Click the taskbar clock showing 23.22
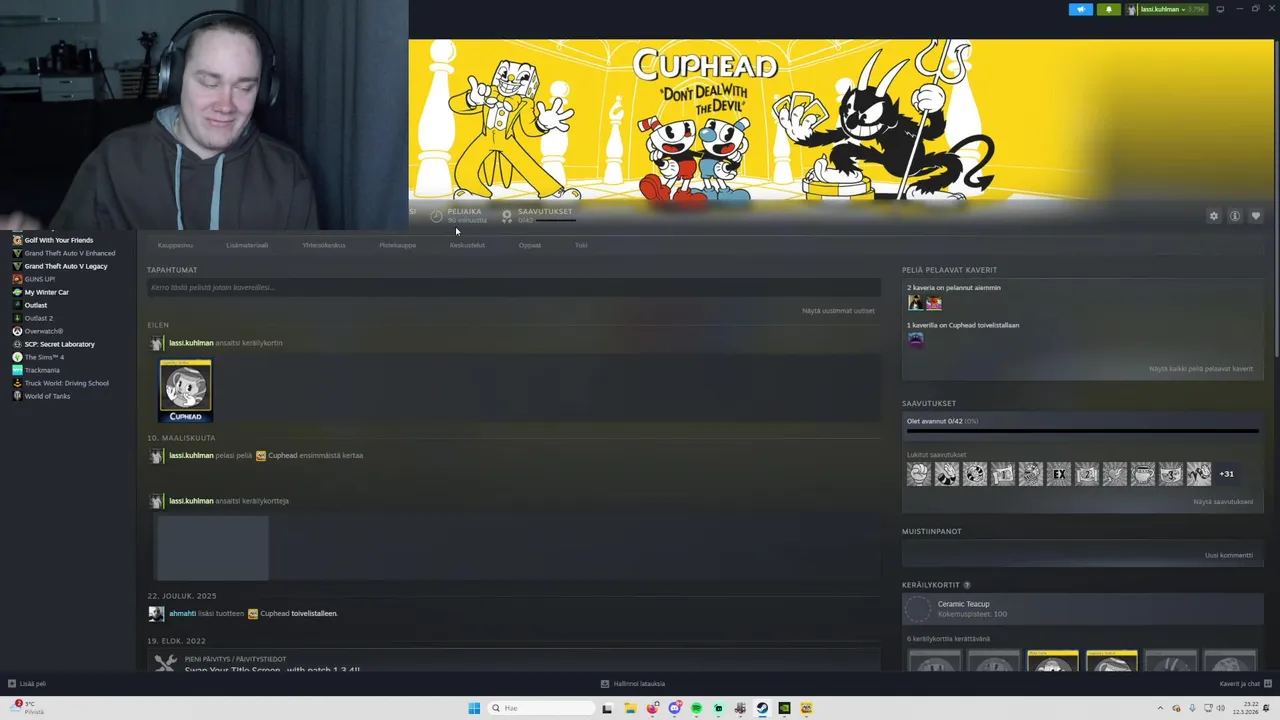 [x=1245, y=708]
